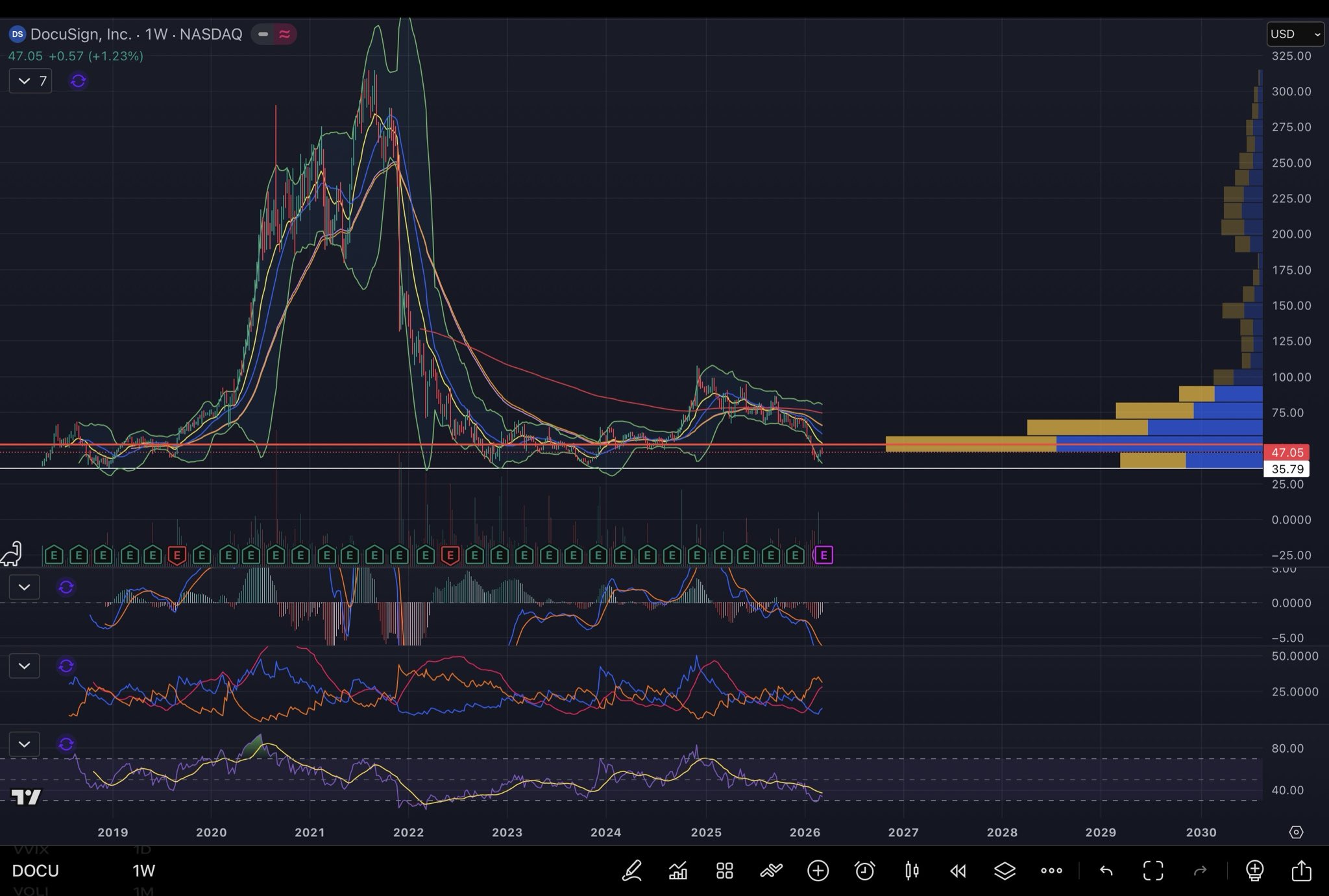Collapse the 7 indicators legend chevron
The width and height of the screenshot is (1329, 896).
[x=25, y=81]
